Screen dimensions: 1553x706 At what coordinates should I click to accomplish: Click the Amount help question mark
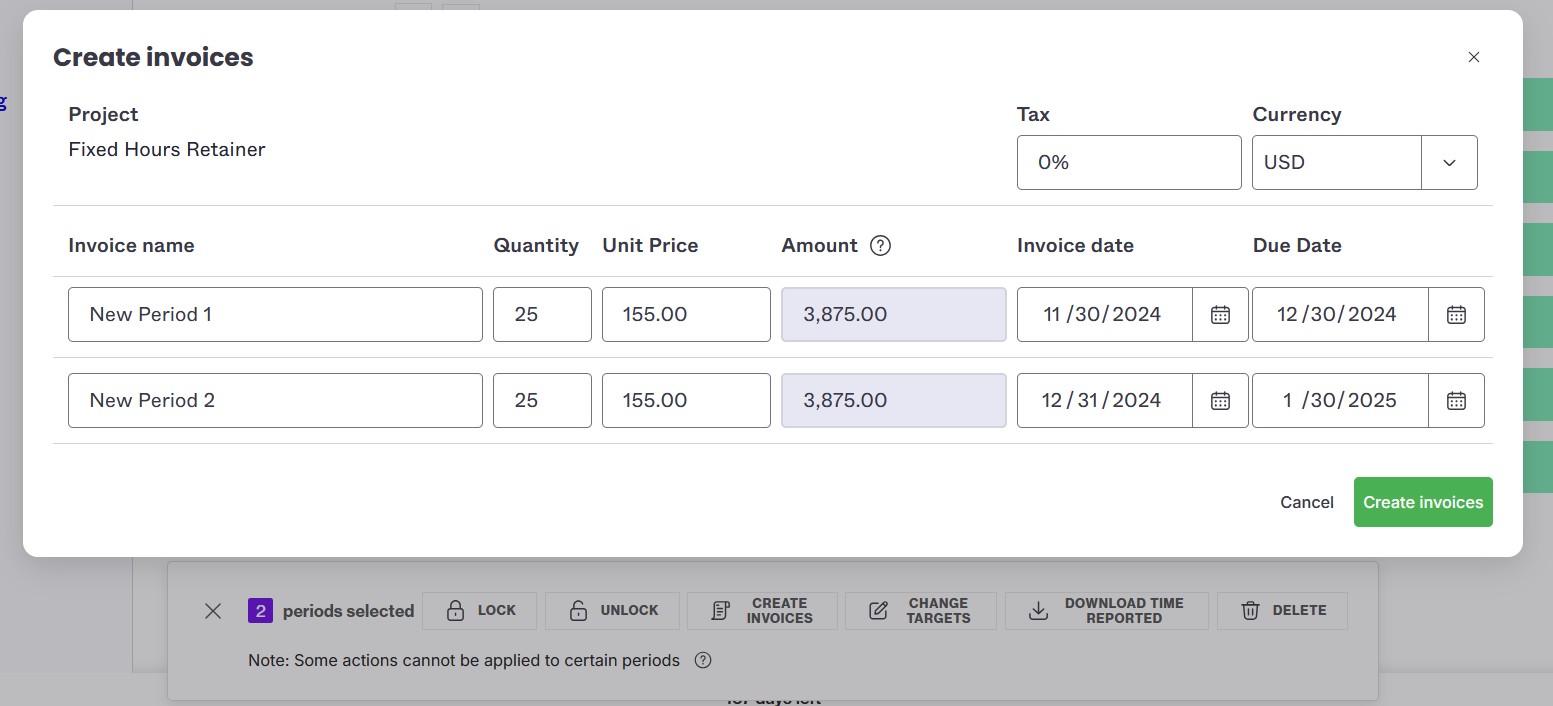881,245
